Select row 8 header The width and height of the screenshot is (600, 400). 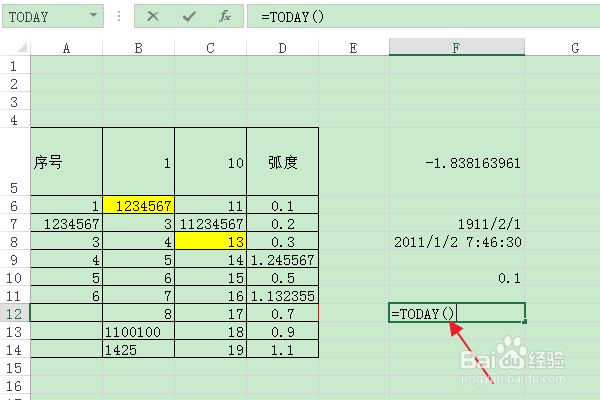pos(15,241)
